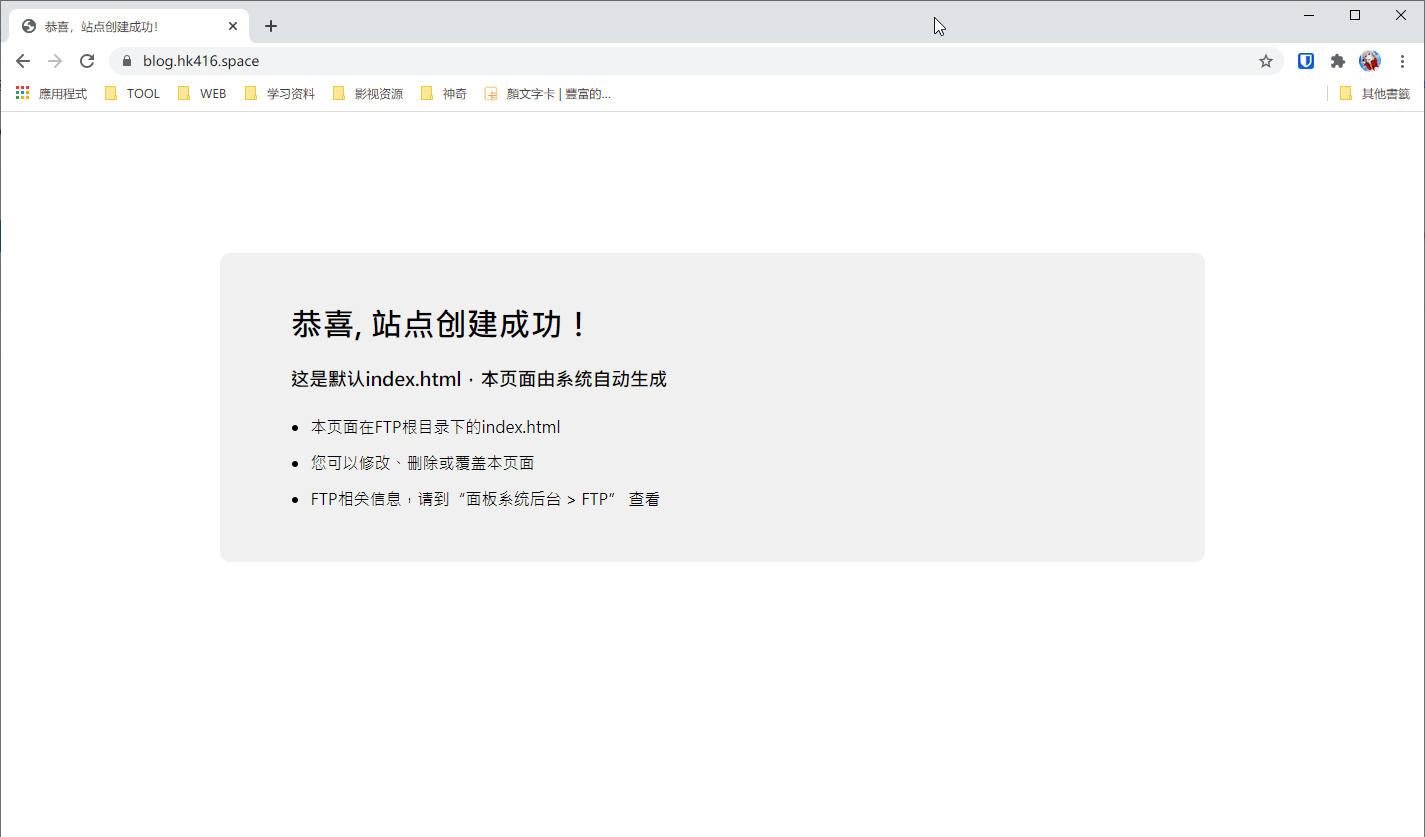Screen dimensions: 1425x837
Task: Bookmark this page with the star icon
Action: point(1266,61)
